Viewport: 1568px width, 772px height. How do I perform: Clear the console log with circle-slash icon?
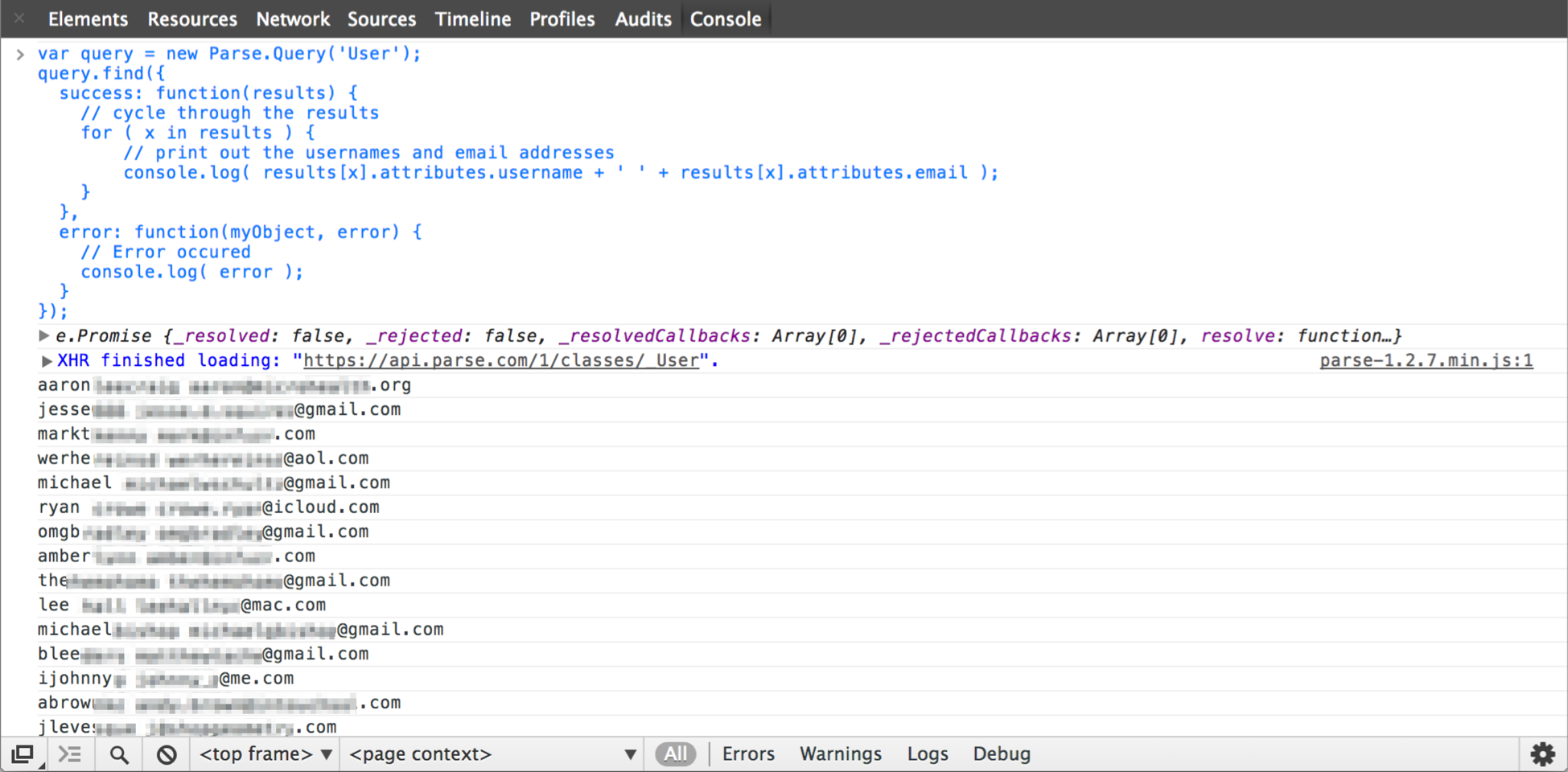[x=167, y=754]
